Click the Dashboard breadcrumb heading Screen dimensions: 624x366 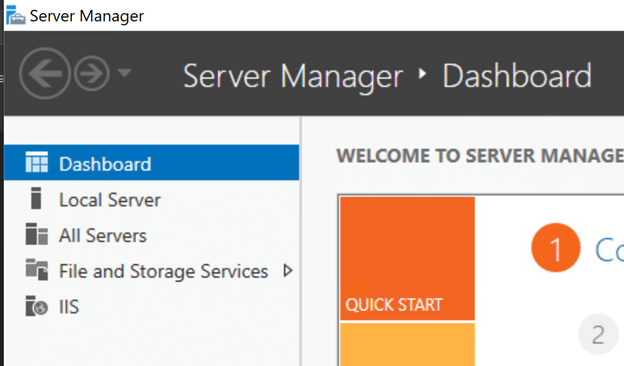[x=517, y=76]
